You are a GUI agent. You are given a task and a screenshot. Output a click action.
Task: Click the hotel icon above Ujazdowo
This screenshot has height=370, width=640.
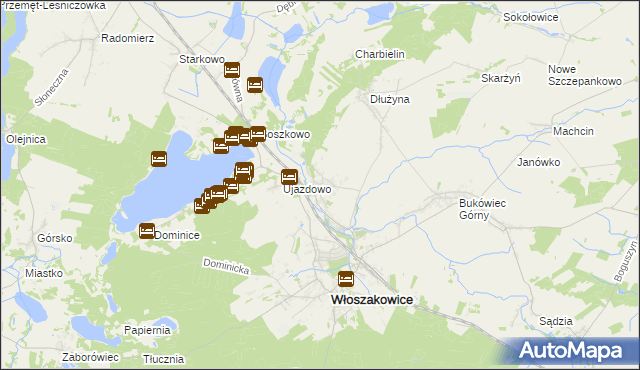coord(289,177)
